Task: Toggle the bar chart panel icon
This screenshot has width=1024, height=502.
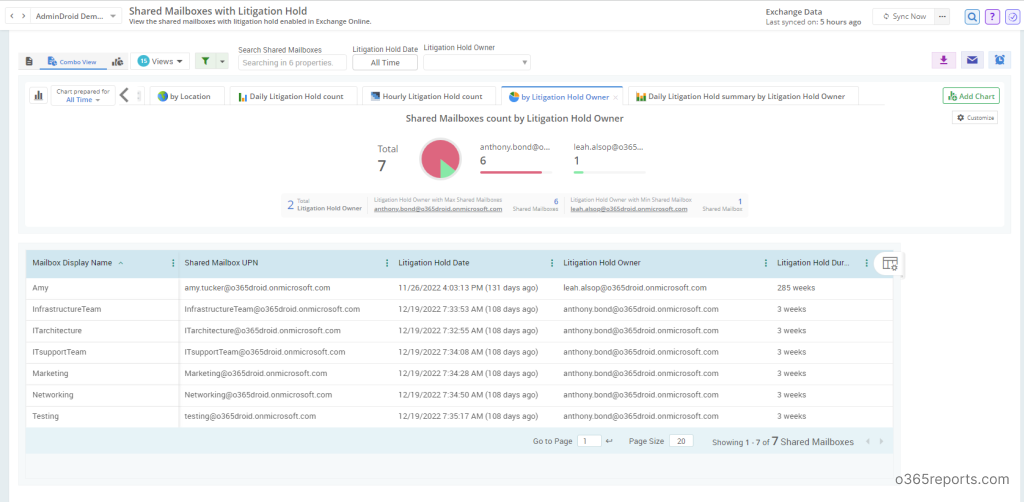Action: tap(39, 95)
